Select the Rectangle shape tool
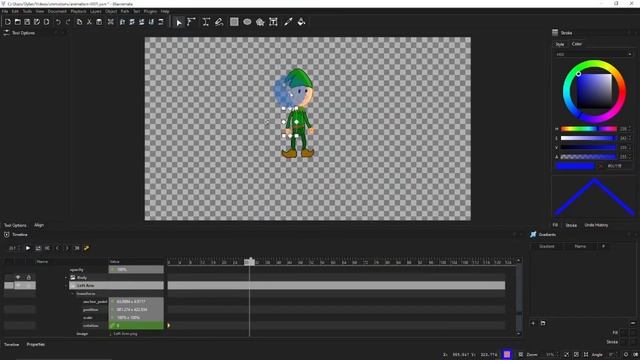The width and height of the screenshot is (640, 360). [234, 22]
